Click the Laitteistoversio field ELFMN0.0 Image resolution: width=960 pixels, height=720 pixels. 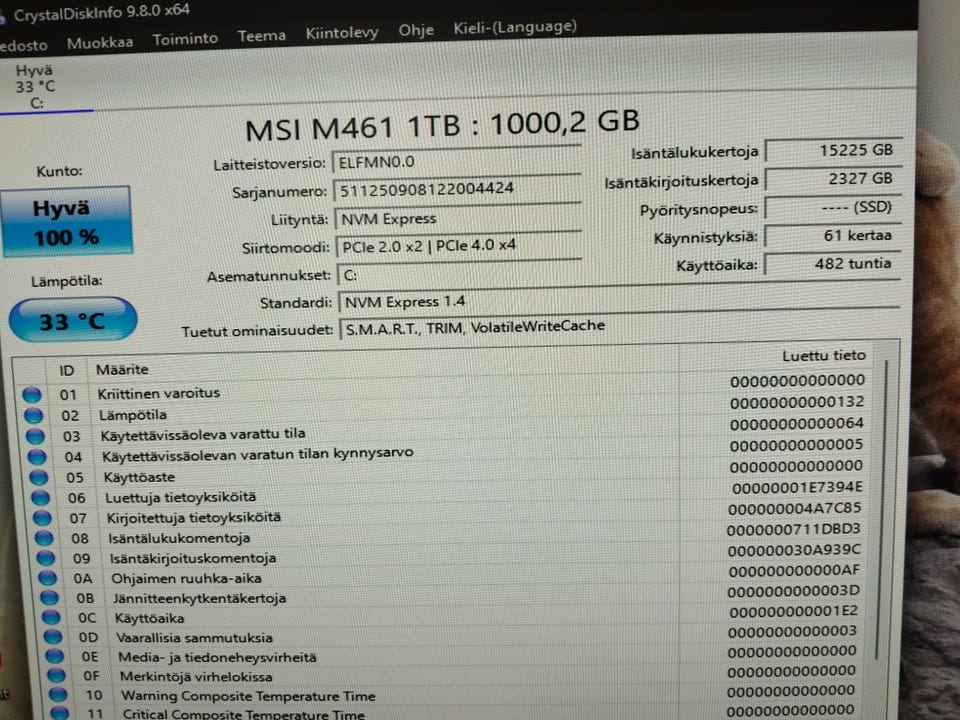click(x=456, y=162)
